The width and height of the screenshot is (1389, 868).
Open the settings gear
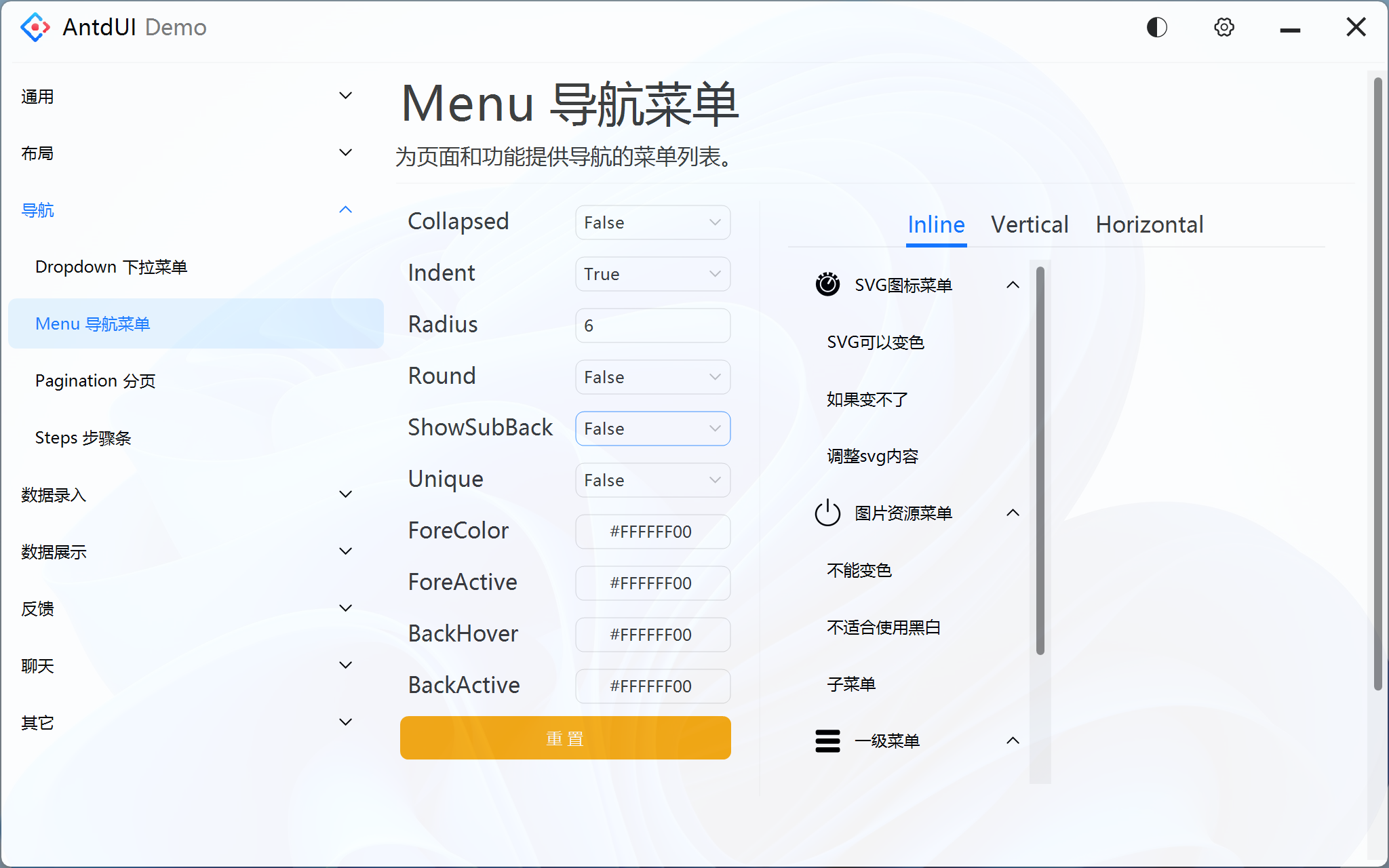(1224, 27)
